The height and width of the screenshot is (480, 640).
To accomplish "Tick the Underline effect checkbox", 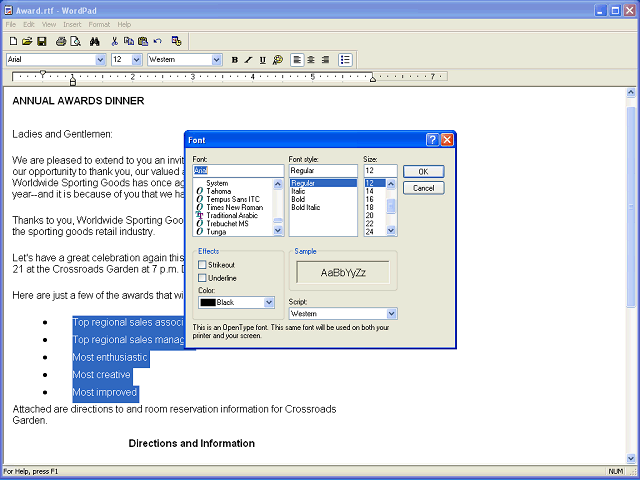I will tap(203, 278).
